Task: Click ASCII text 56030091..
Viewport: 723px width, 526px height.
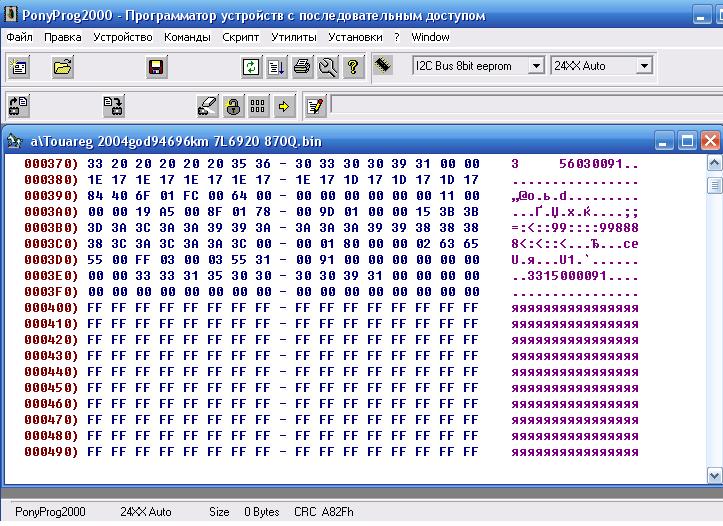Action: 591,164
